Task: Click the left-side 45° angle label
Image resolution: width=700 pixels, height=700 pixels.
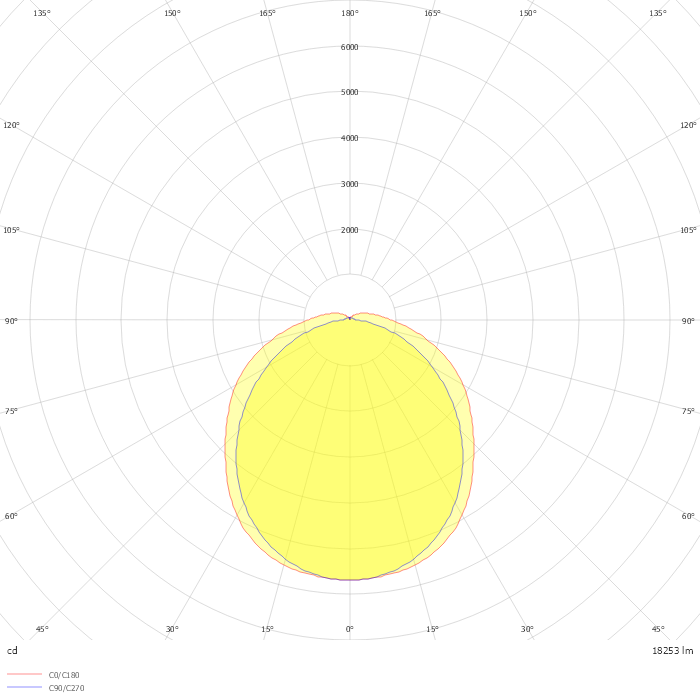Action: pyautogui.click(x=42, y=629)
